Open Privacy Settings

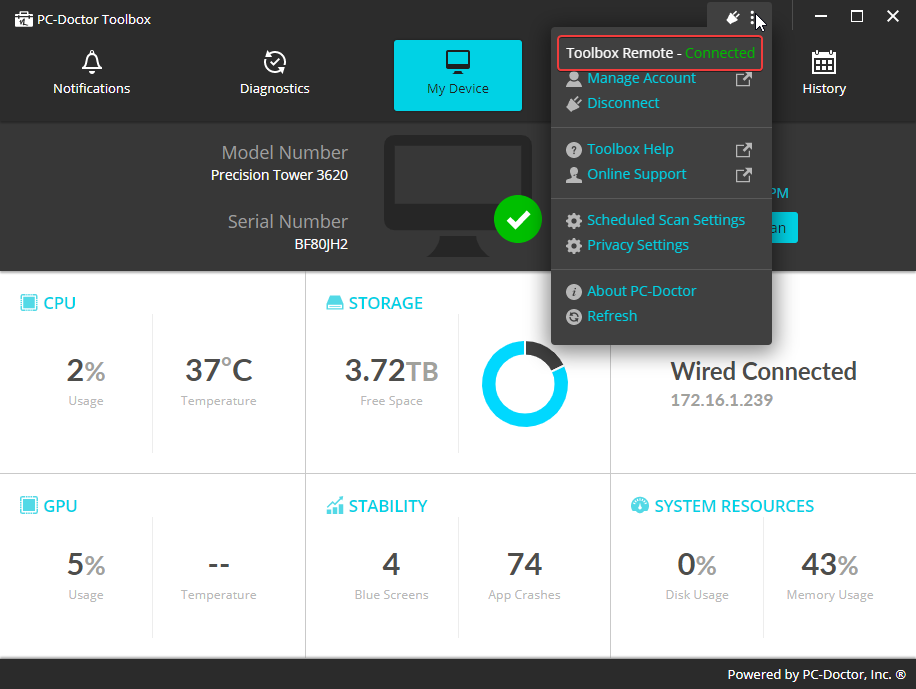tap(638, 245)
